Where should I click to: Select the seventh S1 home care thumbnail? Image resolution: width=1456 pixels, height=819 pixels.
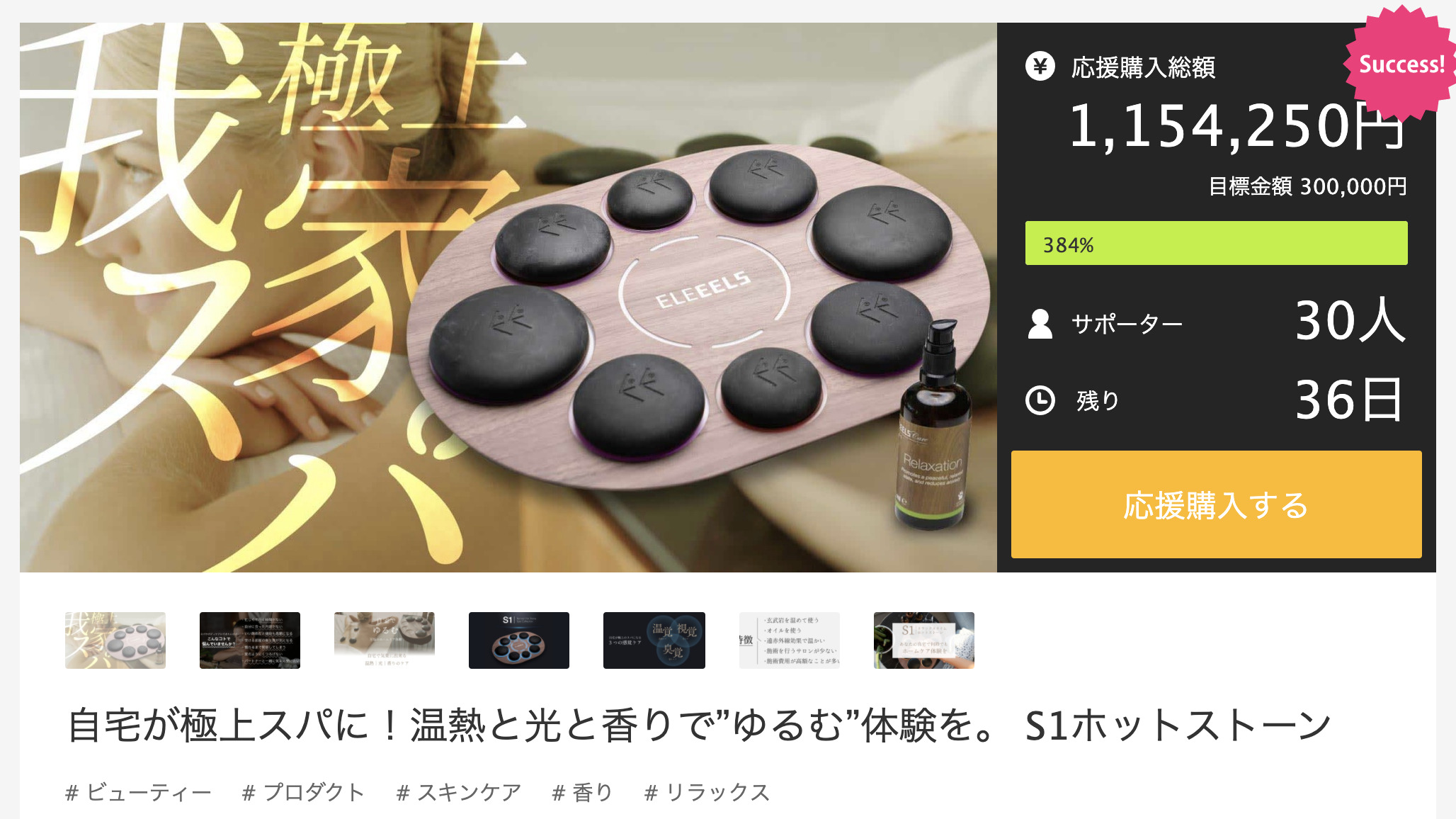click(x=923, y=640)
